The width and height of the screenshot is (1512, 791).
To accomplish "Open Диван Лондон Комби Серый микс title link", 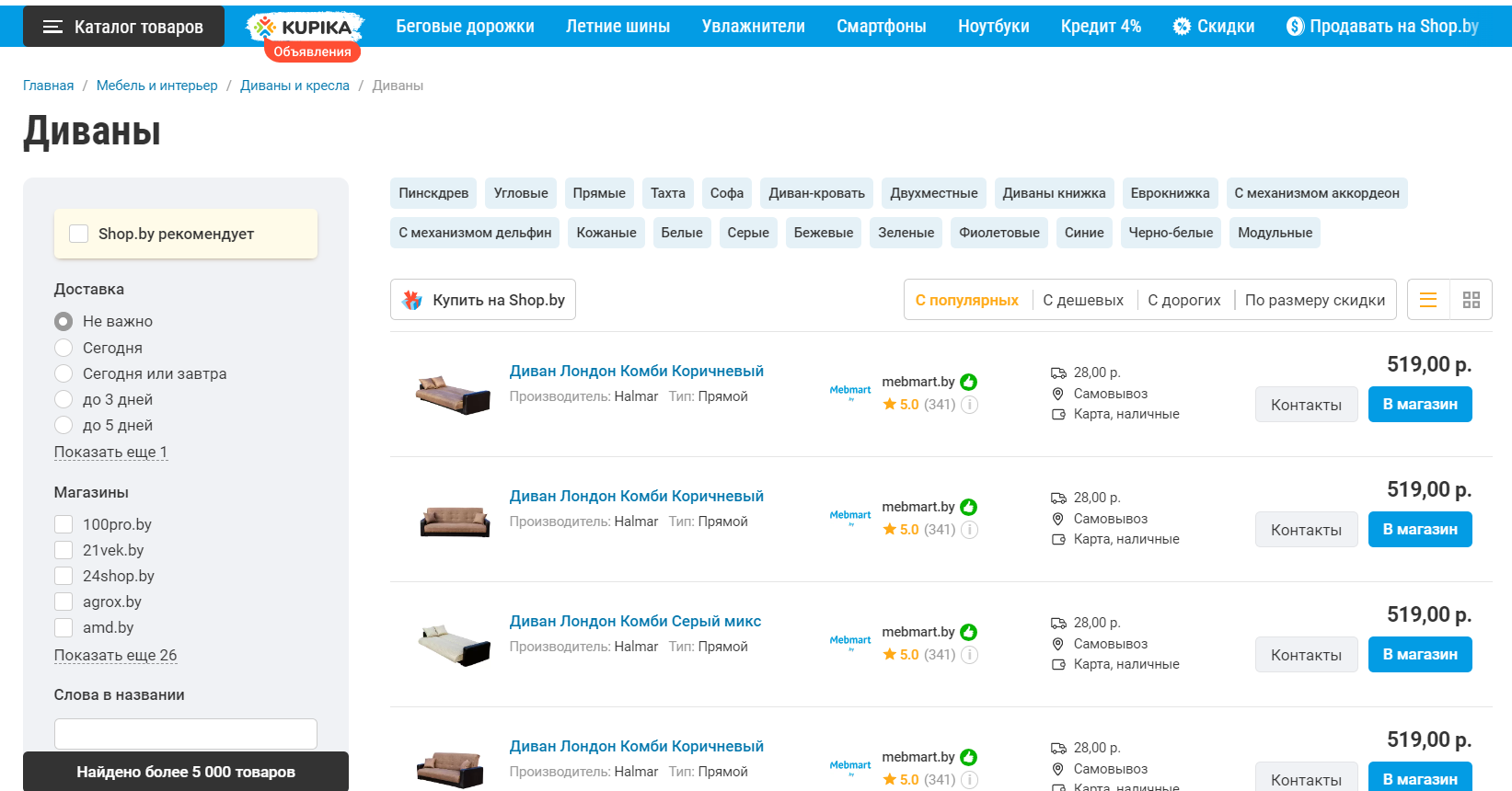I will pyautogui.click(x=636, y=622).
